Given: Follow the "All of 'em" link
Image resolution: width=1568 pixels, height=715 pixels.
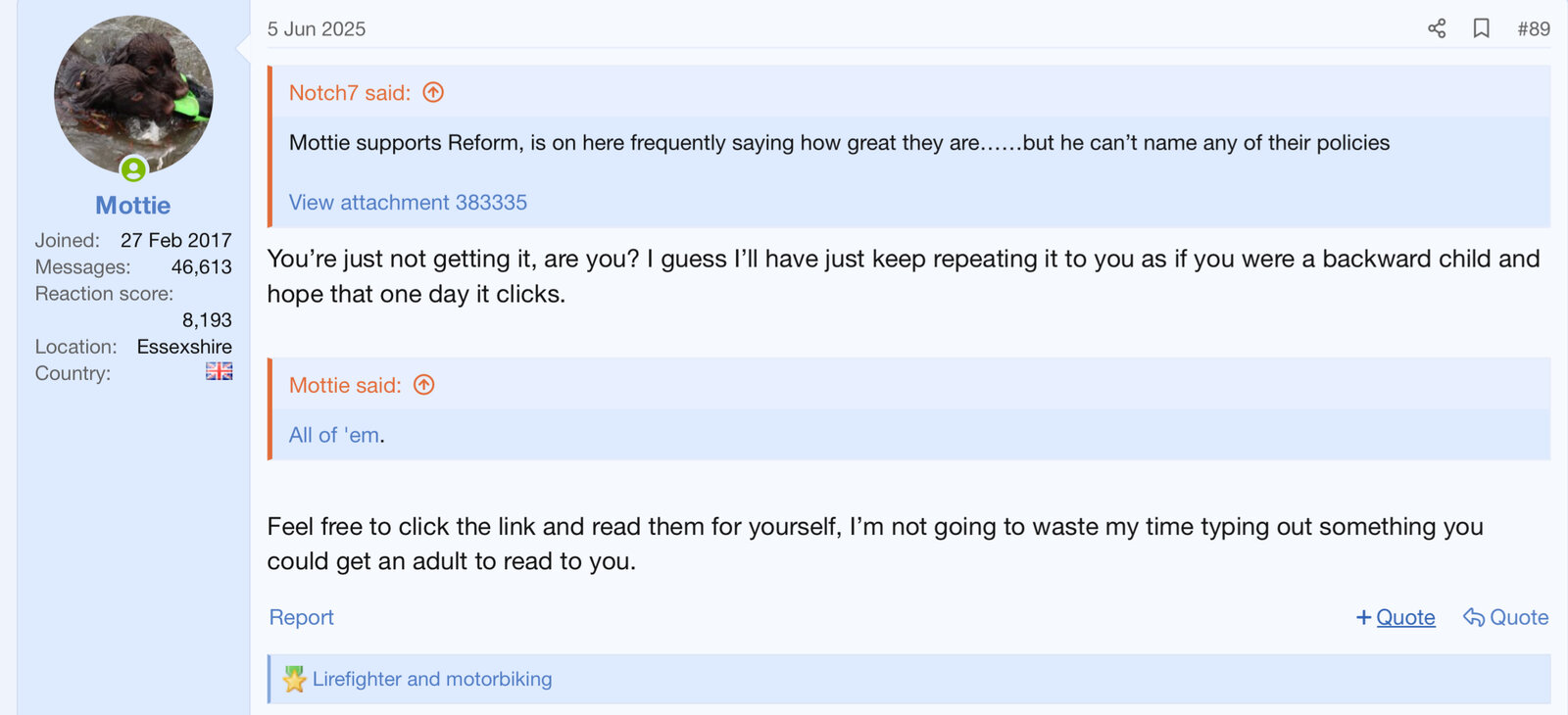Looking at the screenshot, I should pyautogui.click(x=334, y=436).
